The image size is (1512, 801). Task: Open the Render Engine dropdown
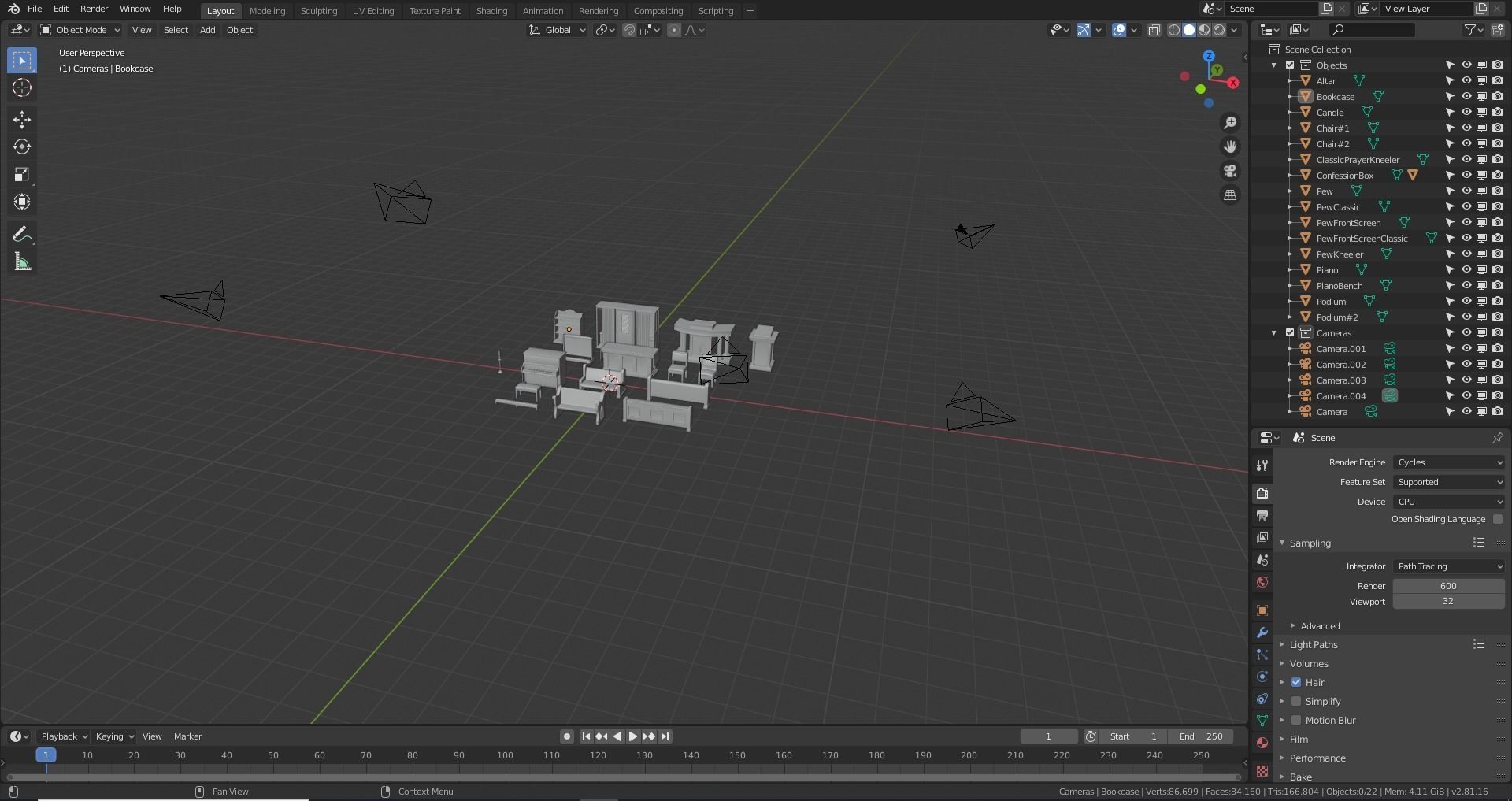click(1449, 462)
